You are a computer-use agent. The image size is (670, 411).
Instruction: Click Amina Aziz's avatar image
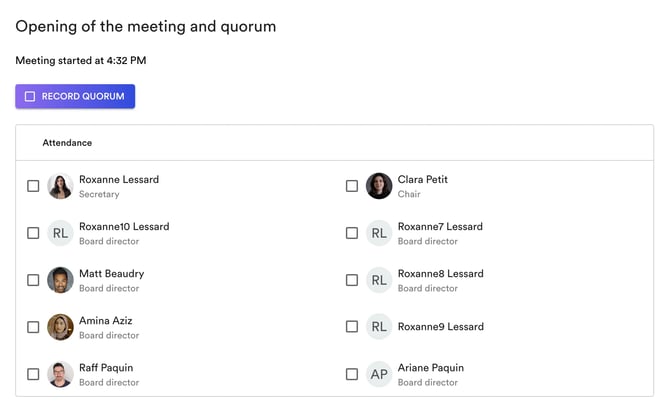60,327
